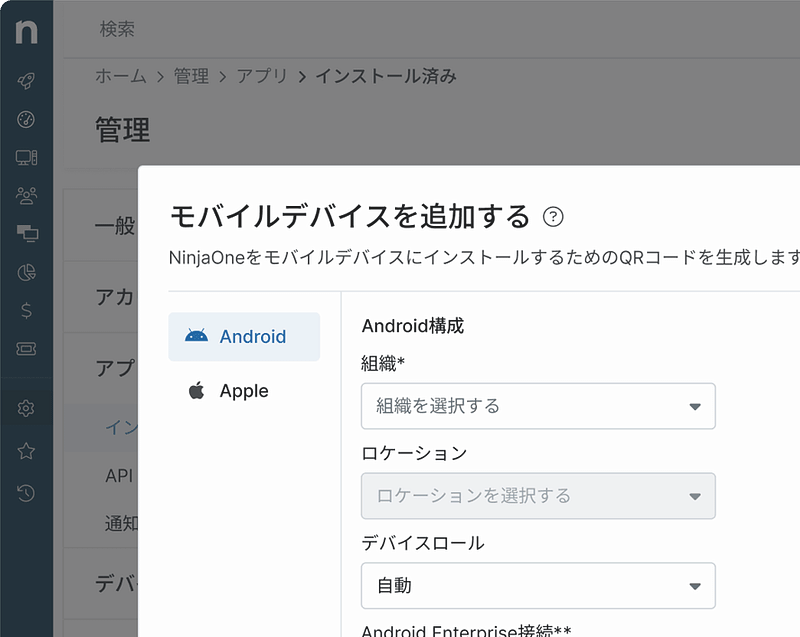Screen dimensions: 800x637
Task: Go to アプリ in the breadcrumb
Action: [262, 76]
